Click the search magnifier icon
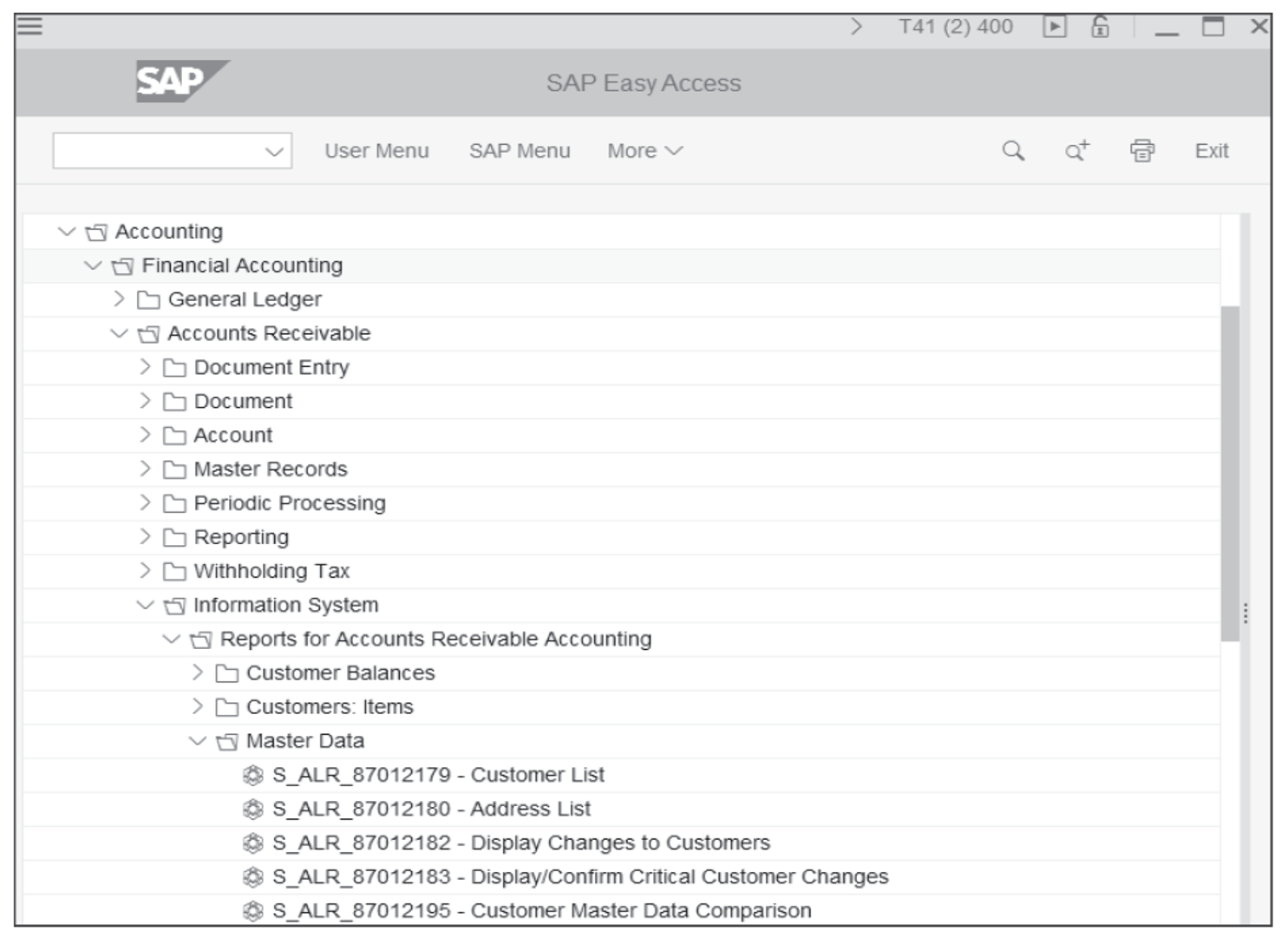The image size is (1288, 938). tap(1011, 150)
